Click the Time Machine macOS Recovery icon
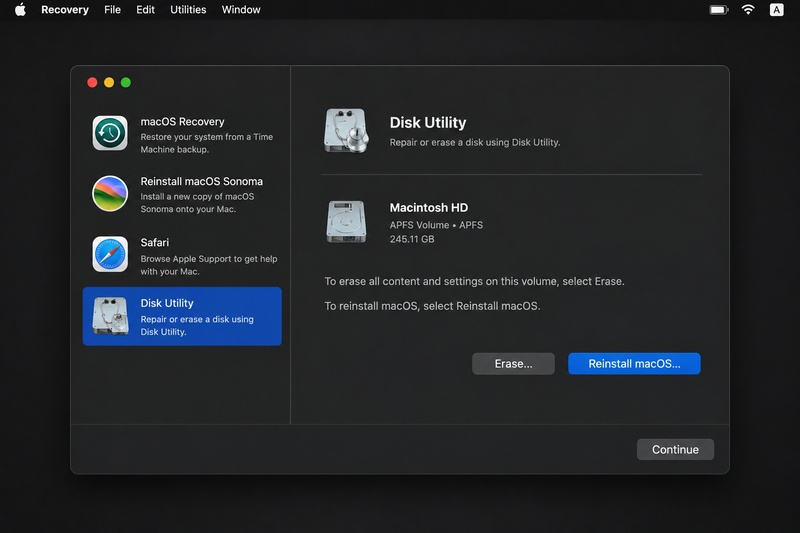This screenshot has width=800, height=533. [110, 133]
